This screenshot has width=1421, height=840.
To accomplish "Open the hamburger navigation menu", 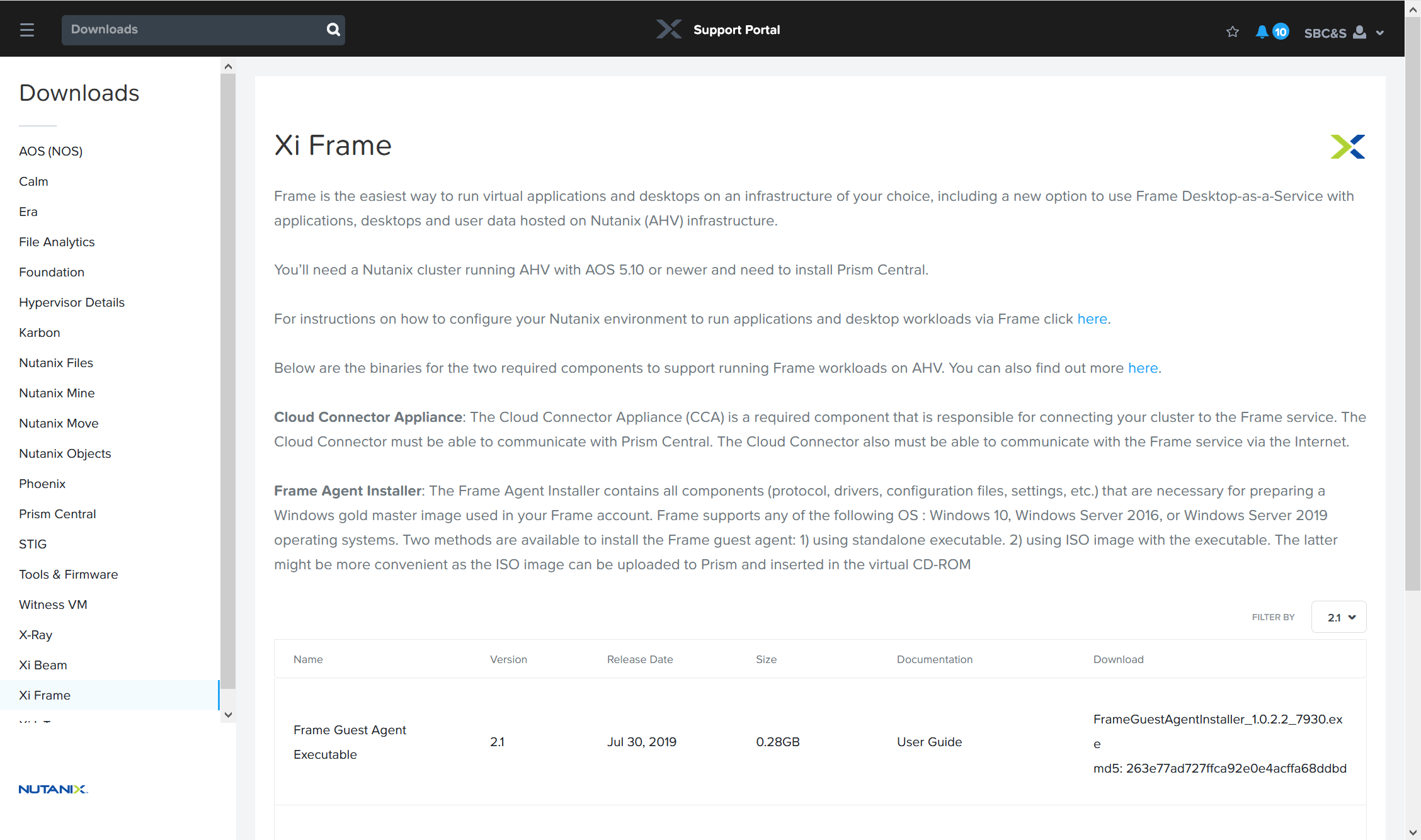I will 27,30.
